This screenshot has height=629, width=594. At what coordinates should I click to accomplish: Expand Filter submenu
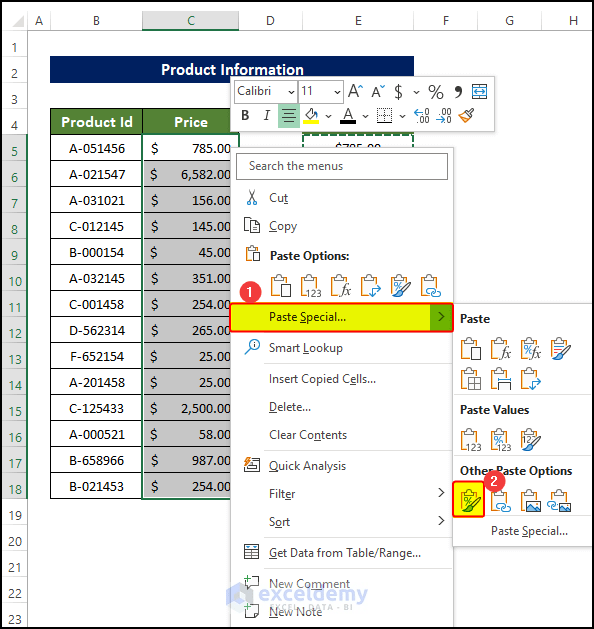(x=342, y=494)
